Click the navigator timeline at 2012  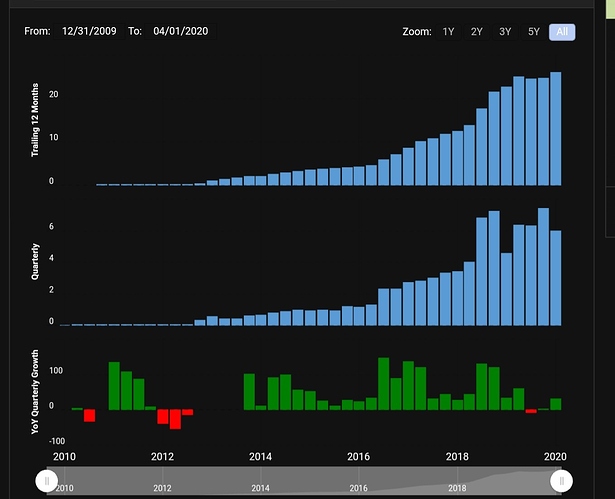(162, 488)
